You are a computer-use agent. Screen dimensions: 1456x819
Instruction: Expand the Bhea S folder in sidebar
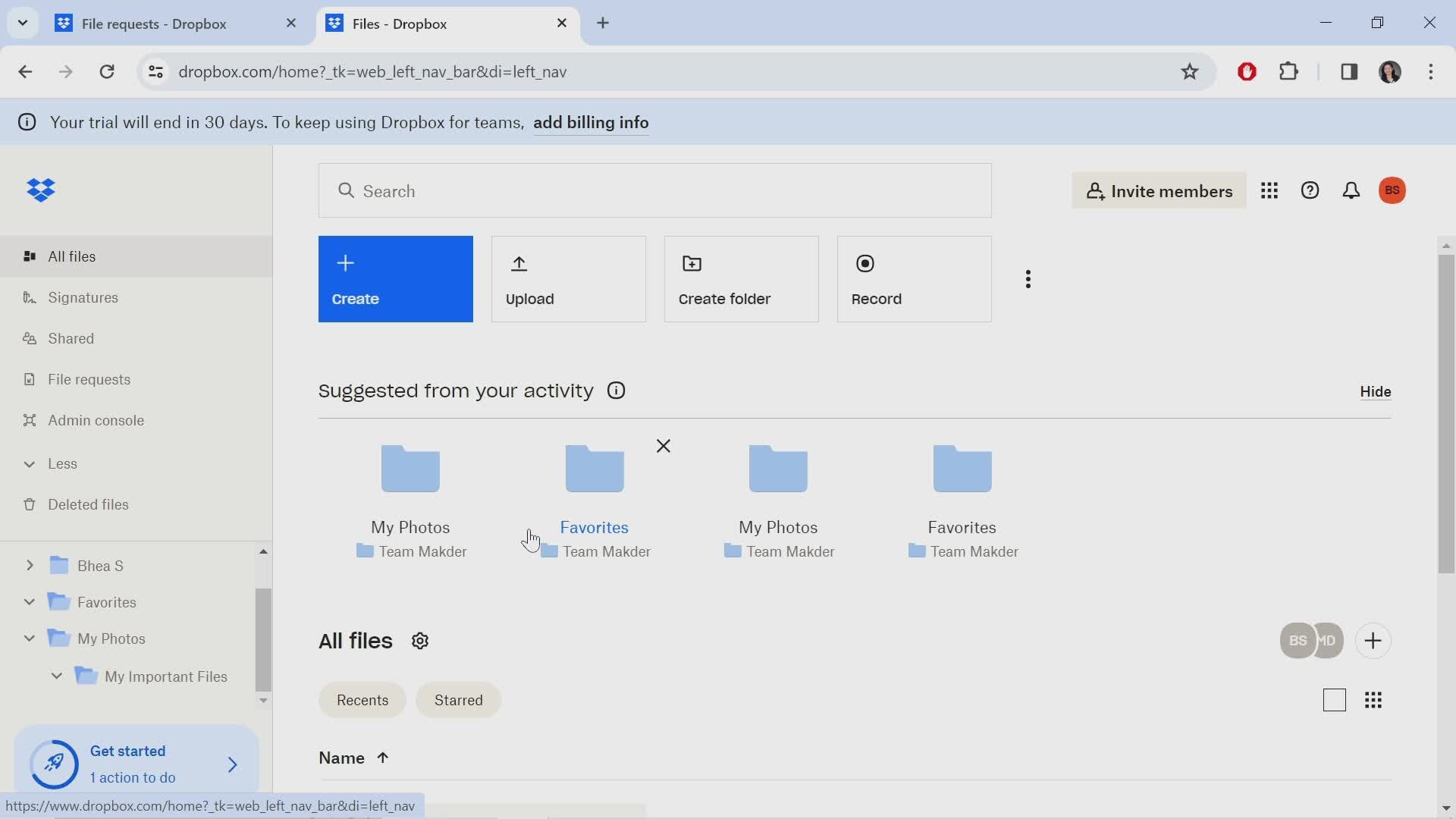(30, 565)
